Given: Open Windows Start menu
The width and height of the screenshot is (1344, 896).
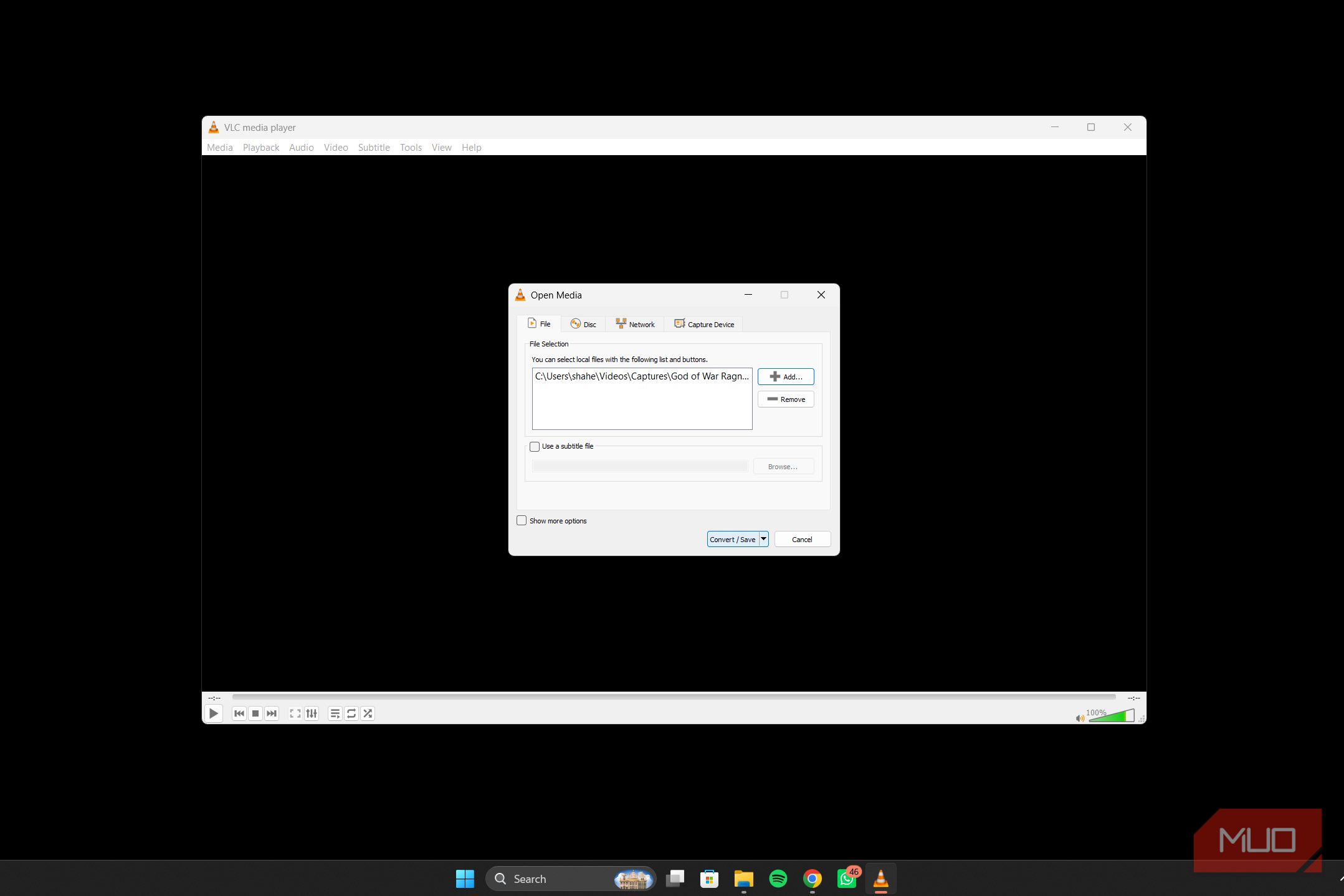Looking at the screenshot, I should (465, 879).
